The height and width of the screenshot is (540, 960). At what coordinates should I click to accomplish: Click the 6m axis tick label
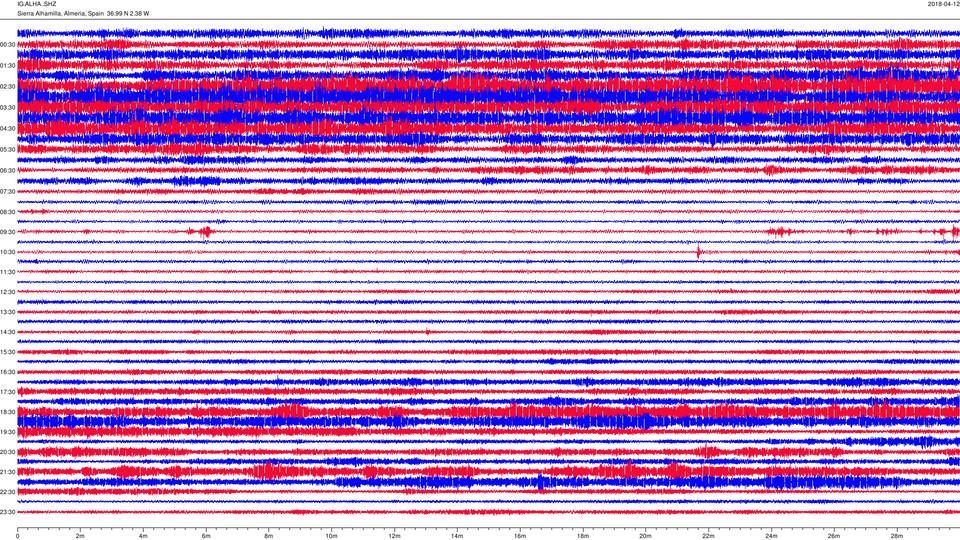(x=206, y=536)
